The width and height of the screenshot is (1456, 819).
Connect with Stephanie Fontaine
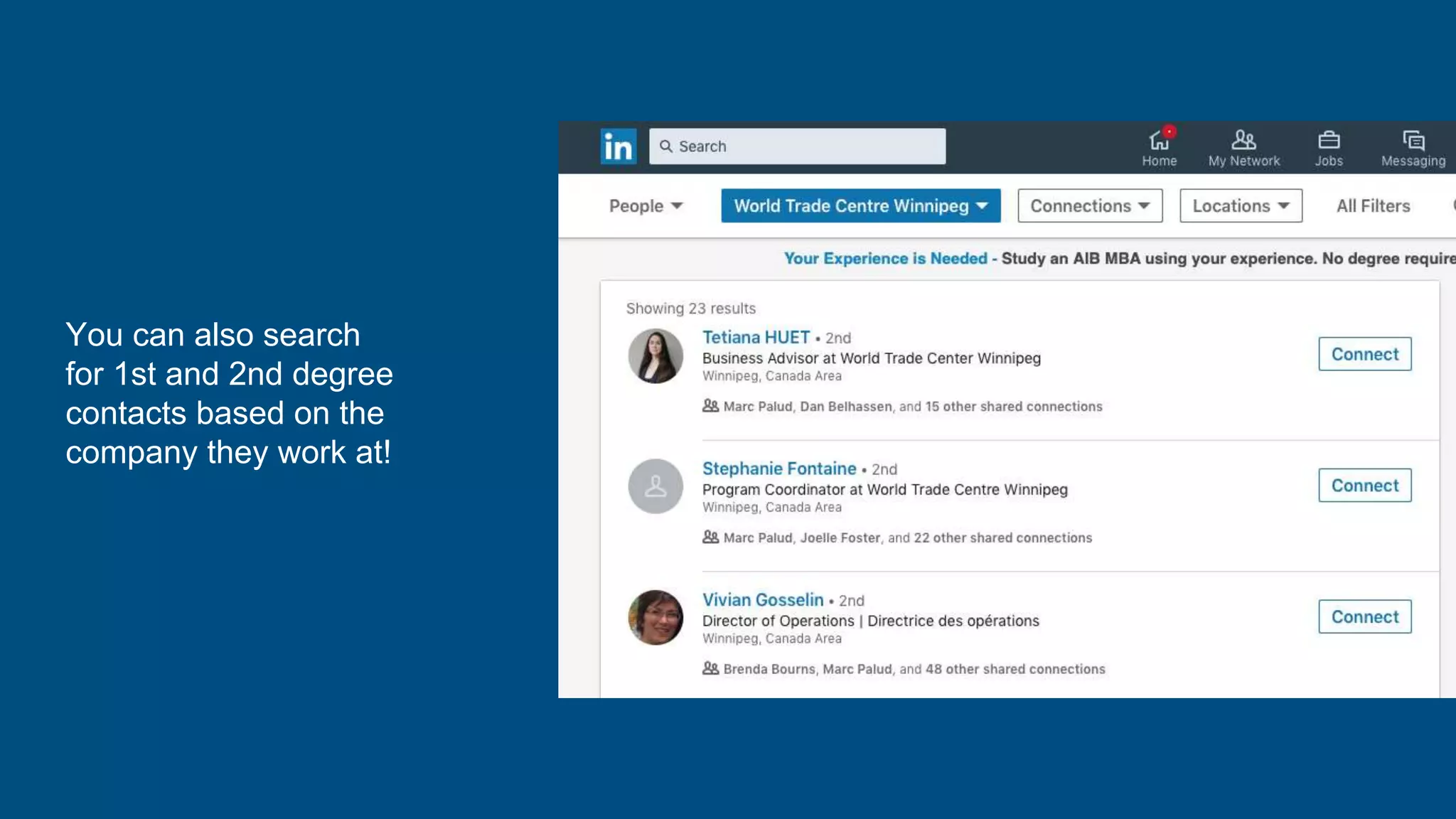pyautogui.click(x=1364, y=486)
